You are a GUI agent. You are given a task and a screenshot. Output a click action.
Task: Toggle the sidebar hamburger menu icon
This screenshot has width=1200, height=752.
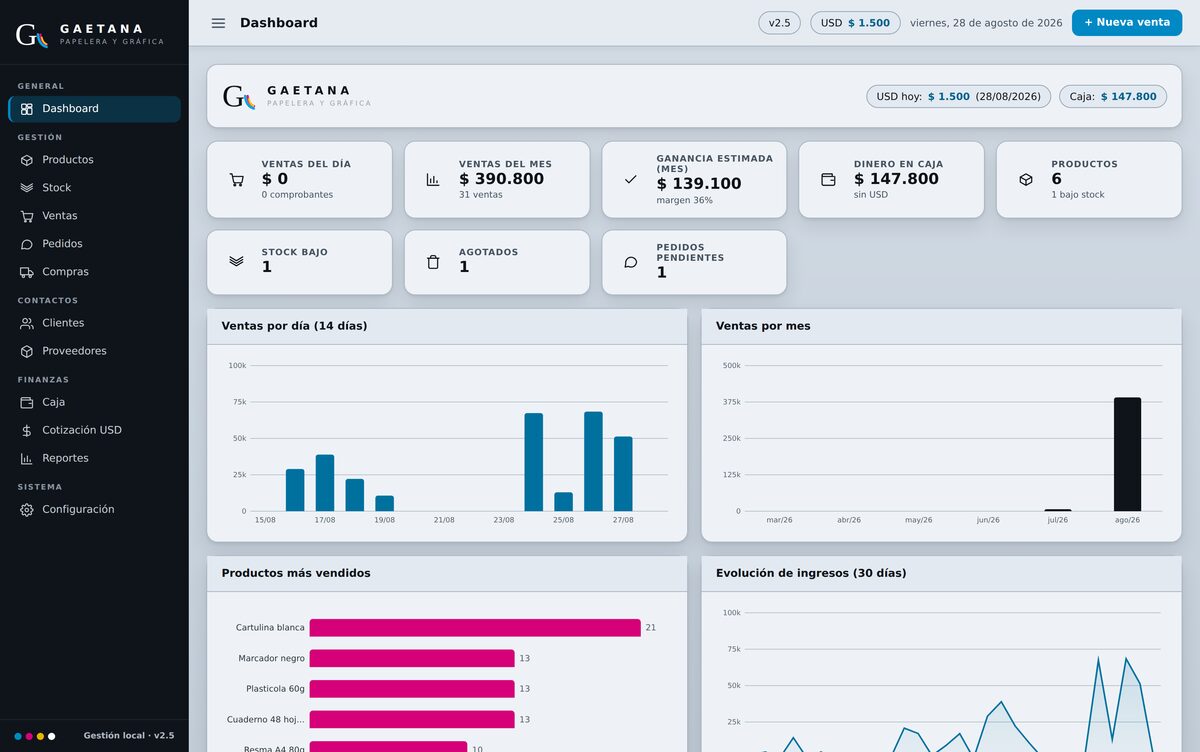218,23
